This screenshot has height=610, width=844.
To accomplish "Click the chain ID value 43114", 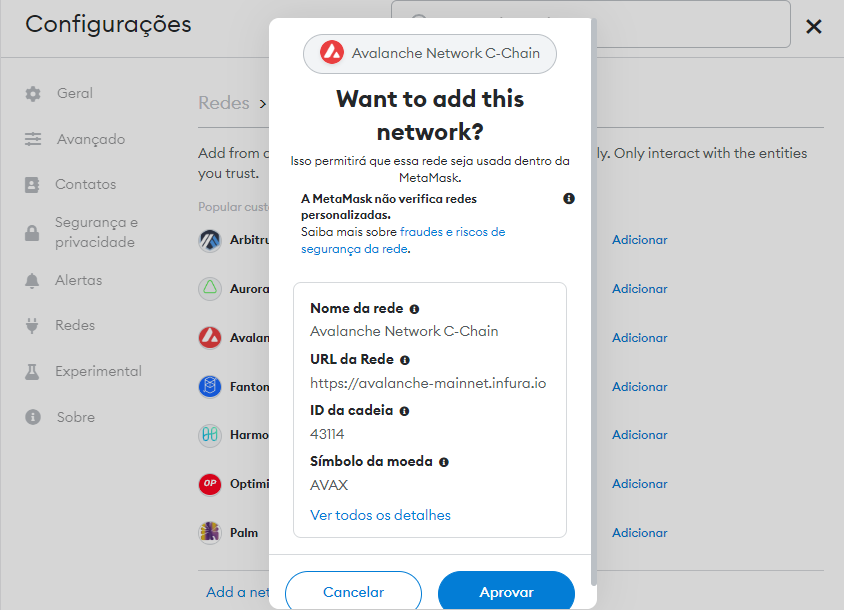I will pos(327,434).
